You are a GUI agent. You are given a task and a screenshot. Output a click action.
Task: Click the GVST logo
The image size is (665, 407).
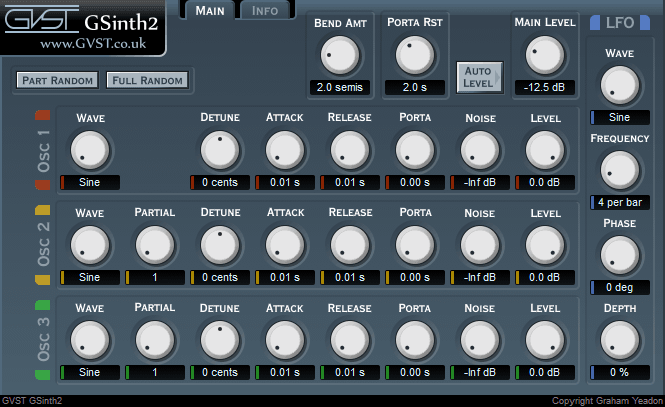coord(42,19)
